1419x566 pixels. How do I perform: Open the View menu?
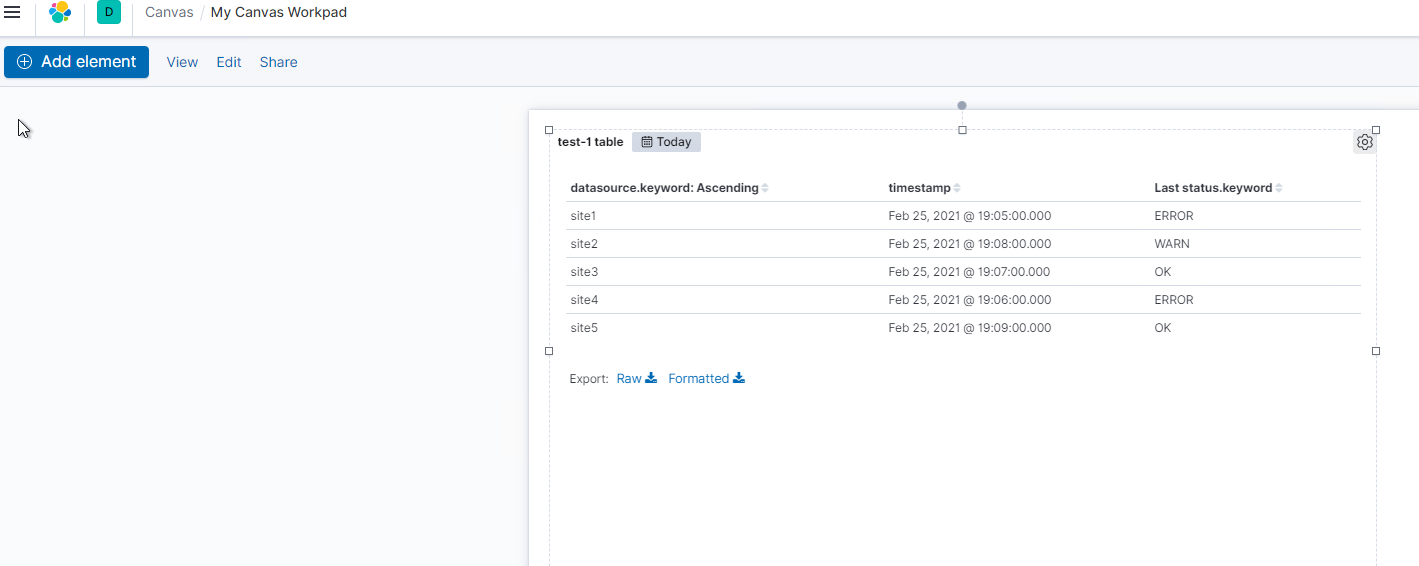pyautogui.click(x=182, y=62)
